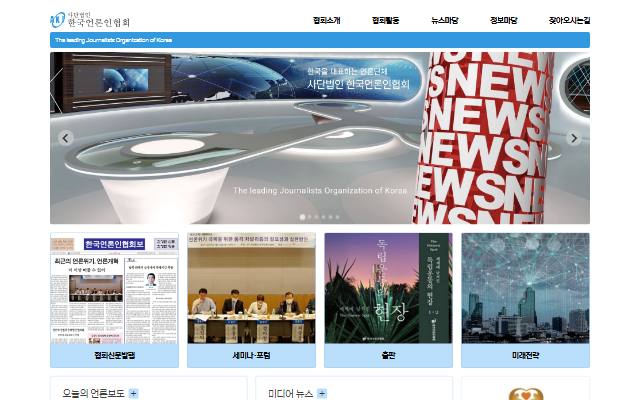This screenshot has height=400, width=640.
Task: Select the sixth carousel indicator dot
Action: click(337, 217)
